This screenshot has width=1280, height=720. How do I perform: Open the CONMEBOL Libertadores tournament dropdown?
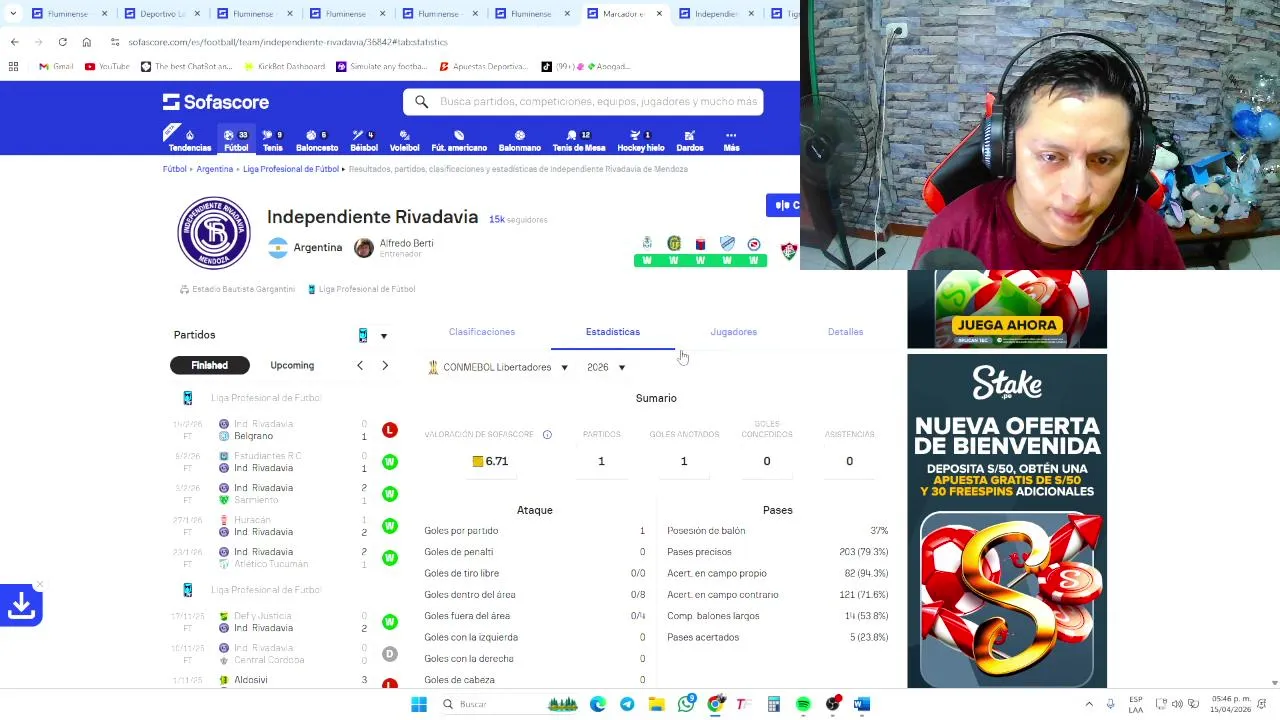pos(498,367)
